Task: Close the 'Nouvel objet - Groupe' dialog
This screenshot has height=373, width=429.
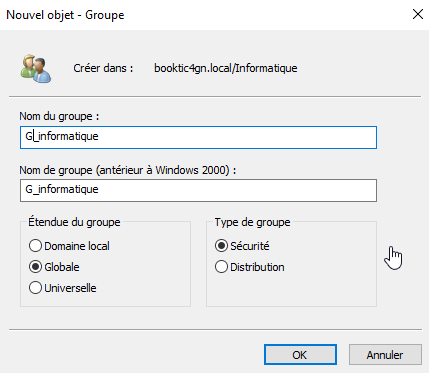Action: point(418,14)
